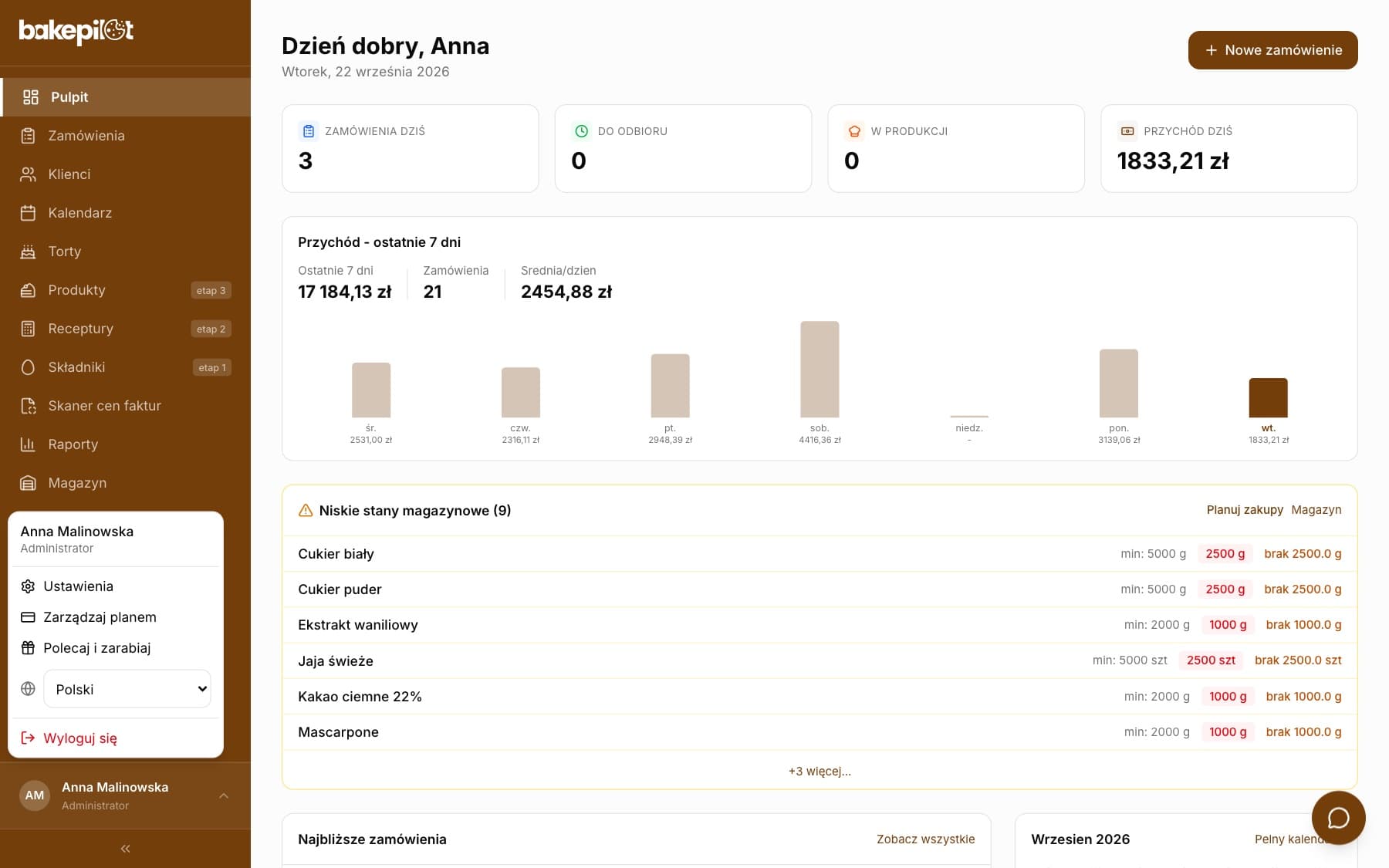Open Pulpit dashboard icon in sidebar

click(31, 97)
